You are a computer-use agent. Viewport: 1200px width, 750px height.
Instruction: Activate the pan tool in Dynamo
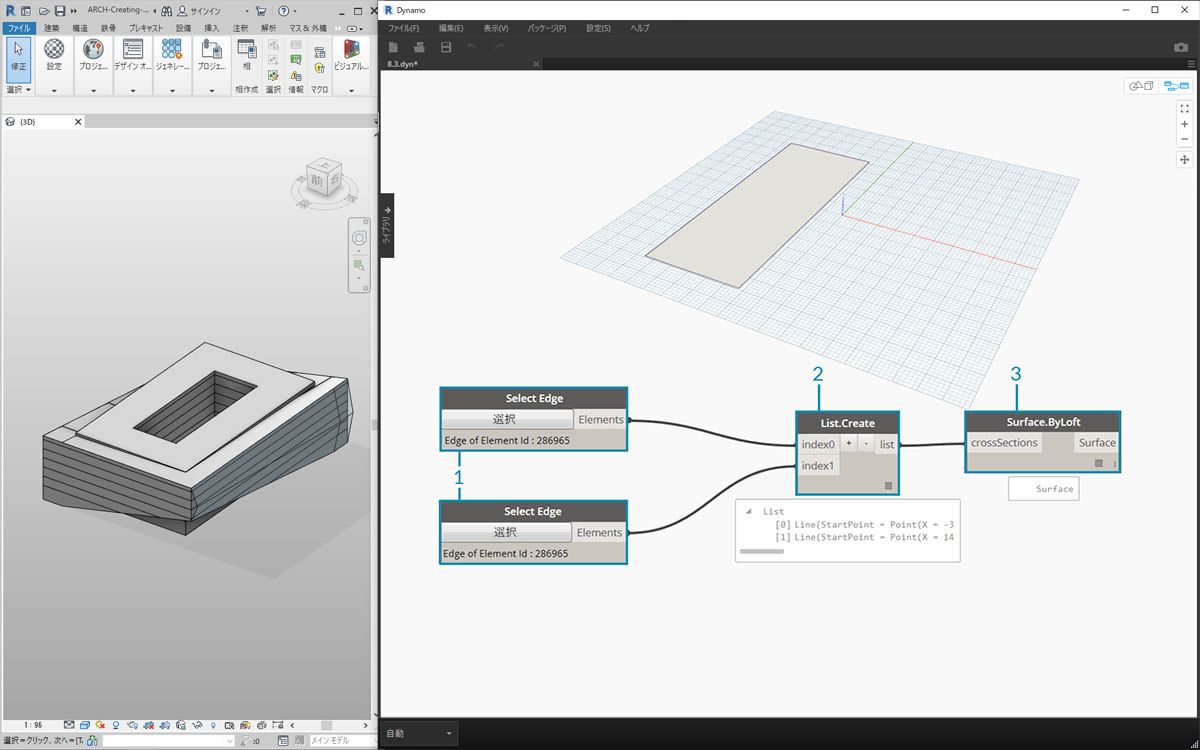point(1185,159)
